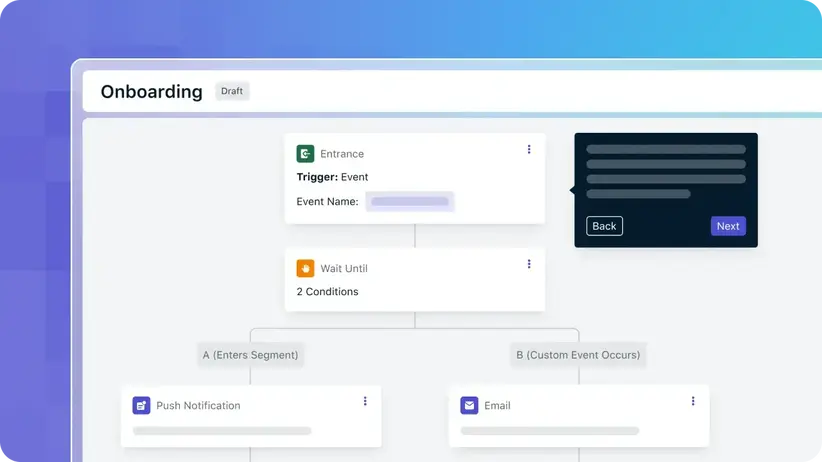822x462 pixels.
Task: Click the Next button in the tooltip
Action: 728,226
